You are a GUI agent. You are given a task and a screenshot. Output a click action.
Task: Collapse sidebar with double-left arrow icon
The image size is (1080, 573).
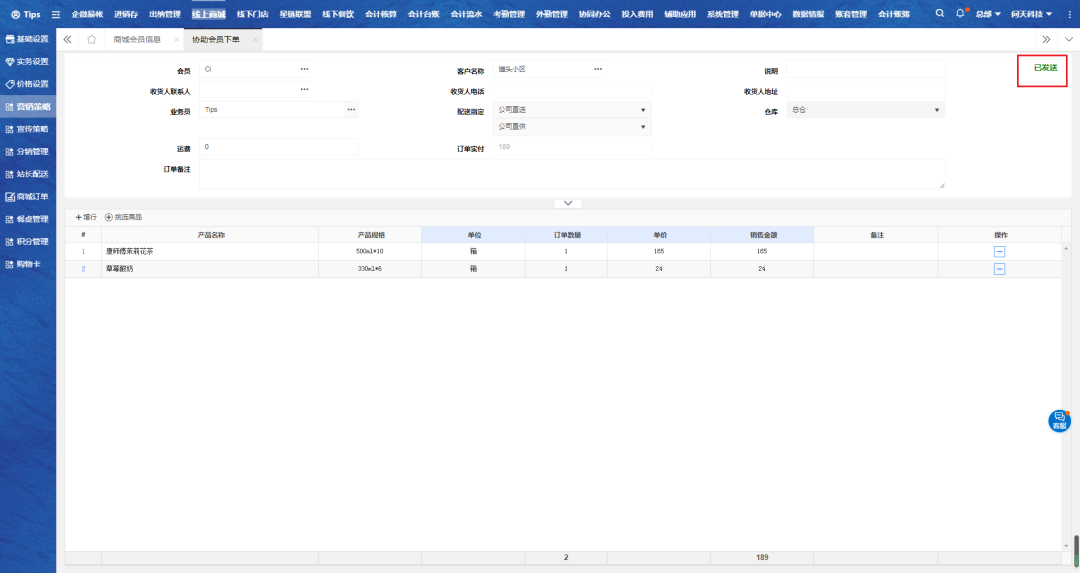(x=68, y=39)
